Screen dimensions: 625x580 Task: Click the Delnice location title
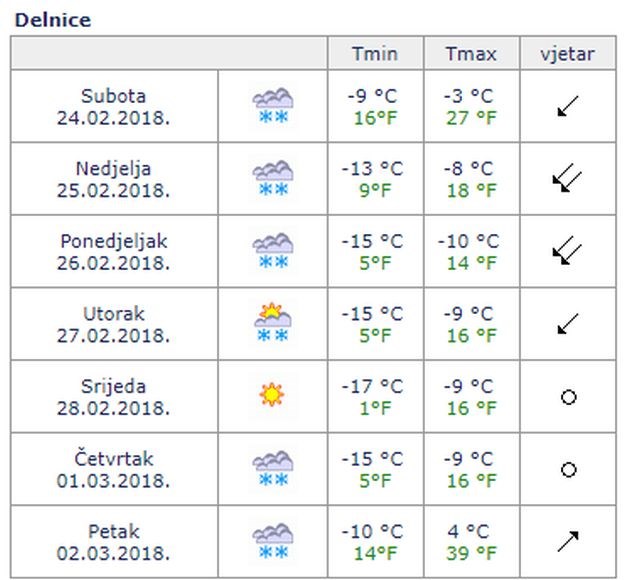[53, 20]
